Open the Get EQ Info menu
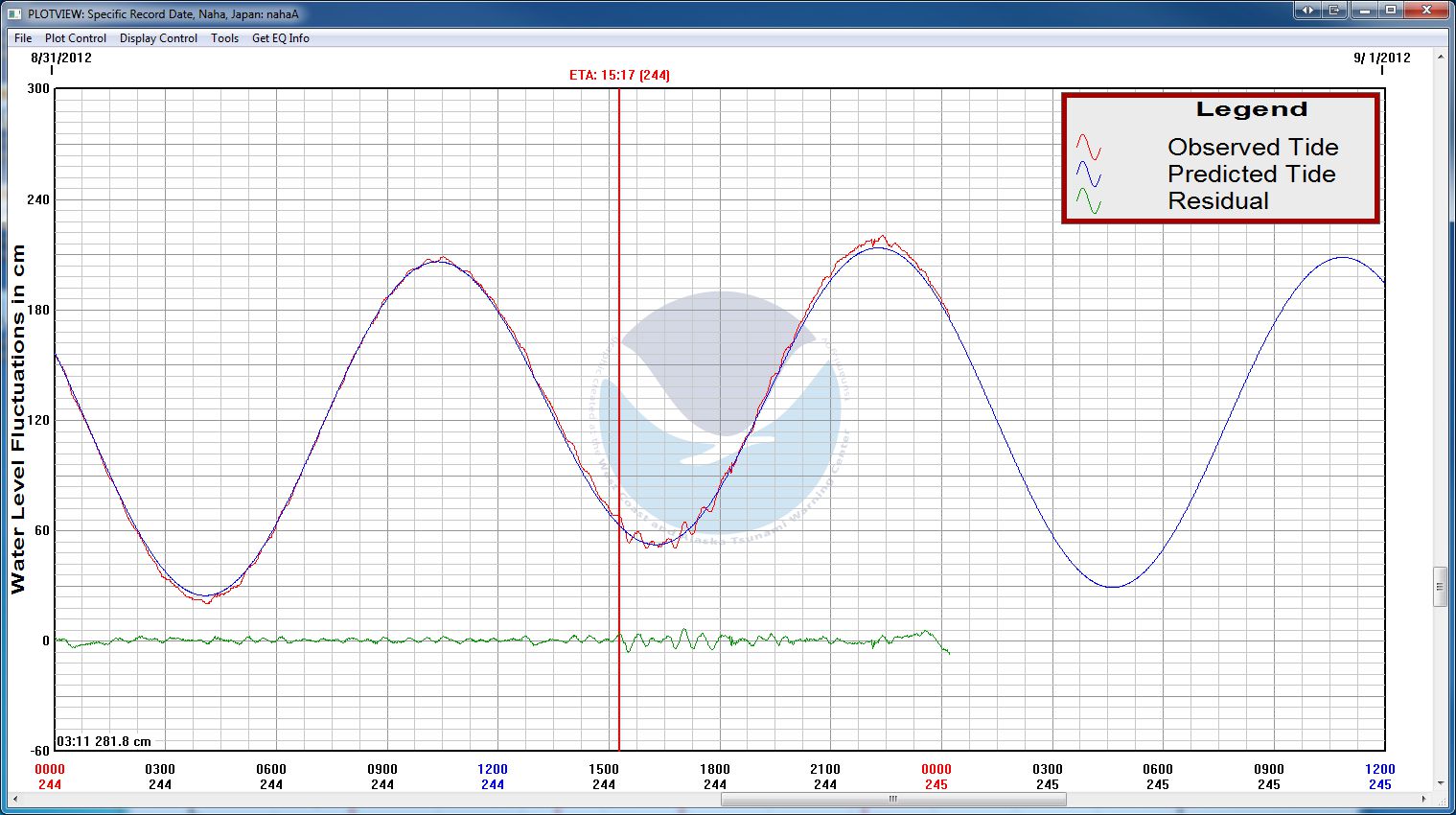 pyautogui.click(x=280, y=38)
